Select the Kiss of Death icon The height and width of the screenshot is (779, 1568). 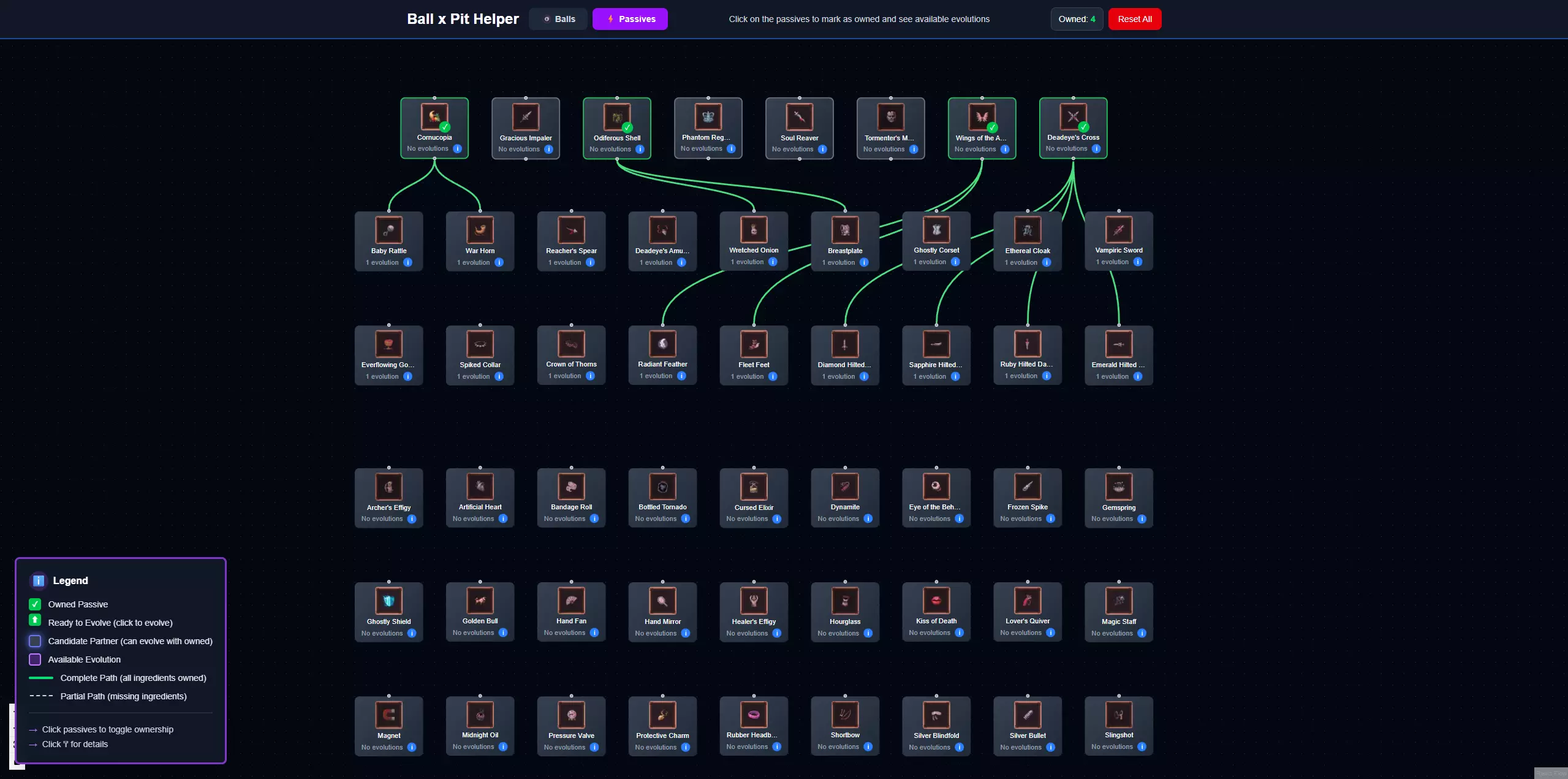point(936,601)
